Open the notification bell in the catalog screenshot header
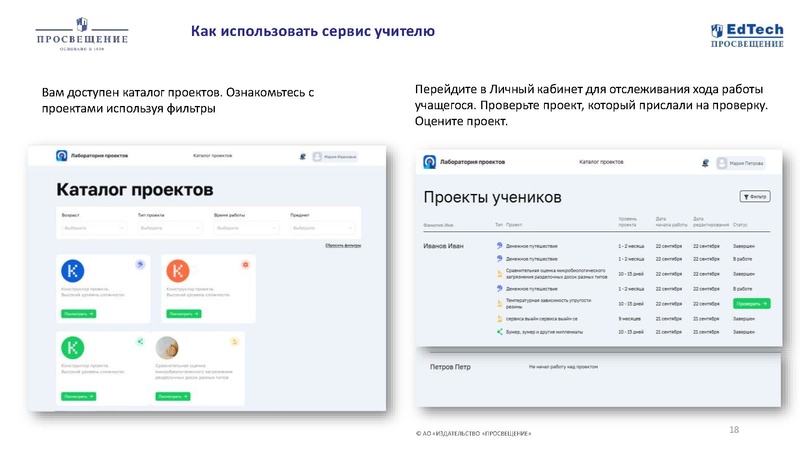The height and width of the screenshot is (450, 800). (x=303, y=157)
